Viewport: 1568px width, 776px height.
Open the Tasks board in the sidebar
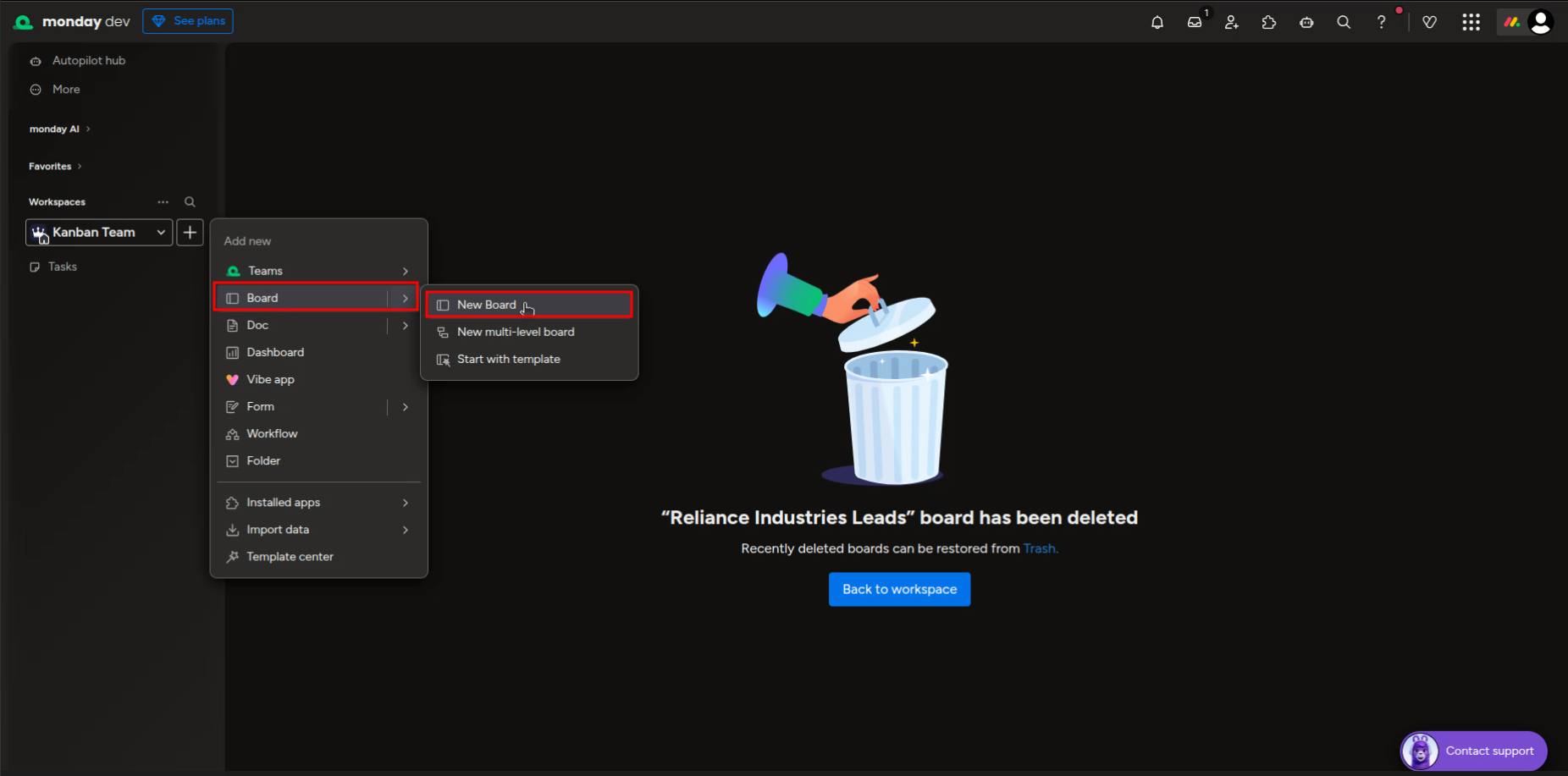point(63,267)
